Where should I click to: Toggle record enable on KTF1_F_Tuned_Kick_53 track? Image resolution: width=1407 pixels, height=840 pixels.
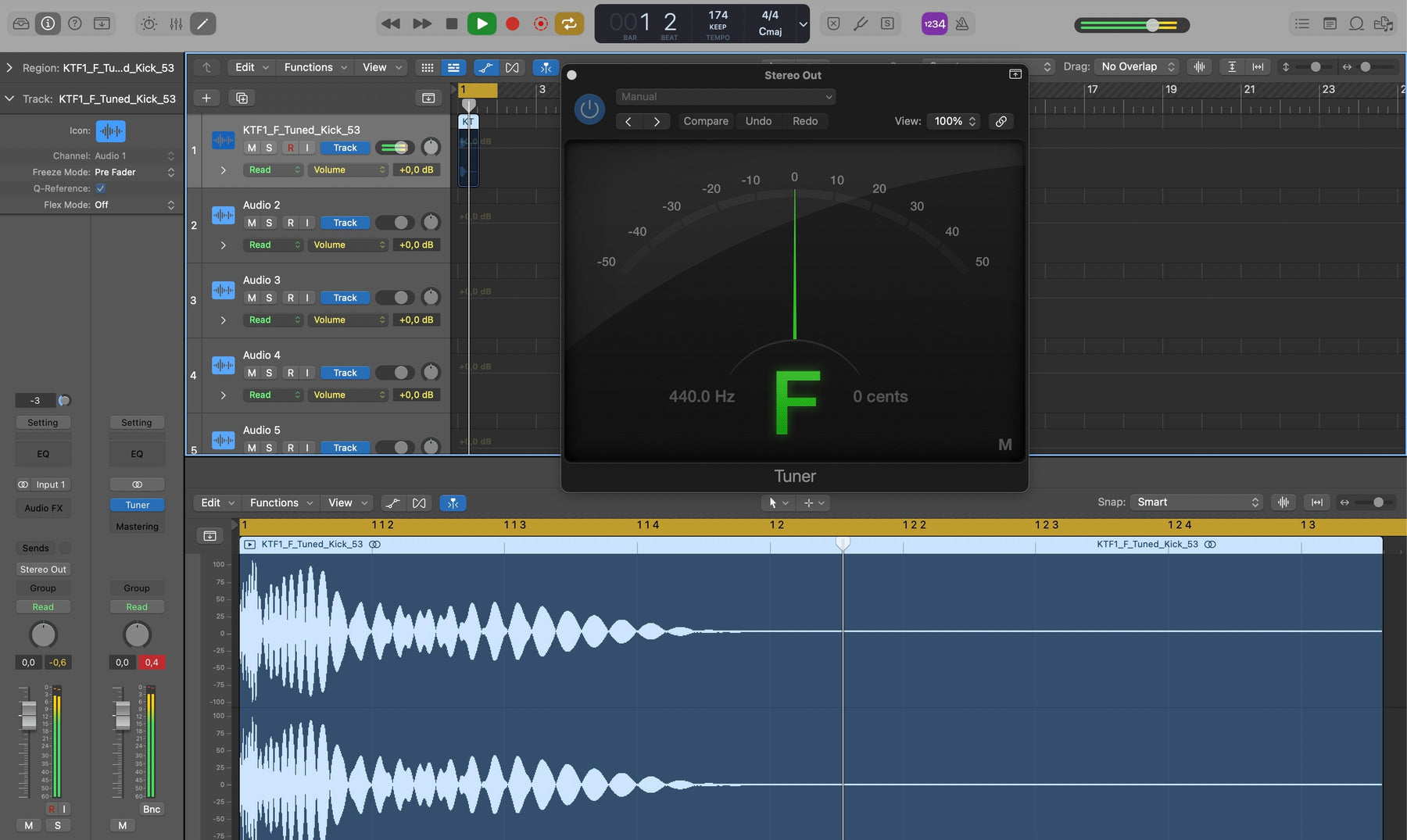click(x=291, y=148)
